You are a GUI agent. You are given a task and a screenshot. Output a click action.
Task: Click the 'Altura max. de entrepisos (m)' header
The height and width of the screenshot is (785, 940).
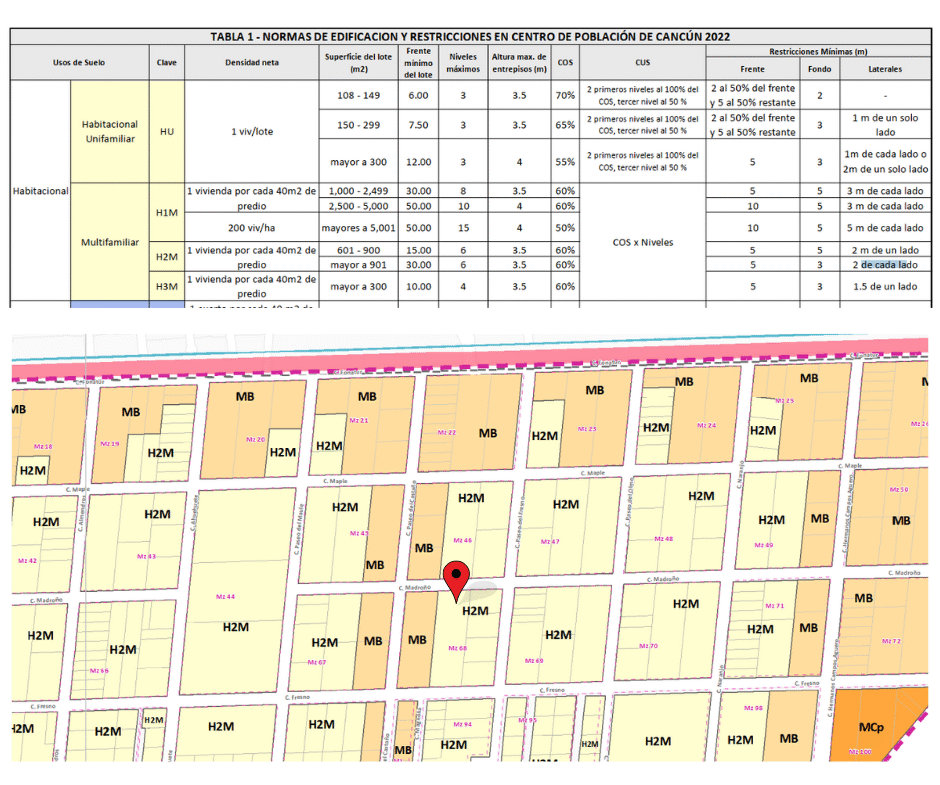(x=519, y=62)
